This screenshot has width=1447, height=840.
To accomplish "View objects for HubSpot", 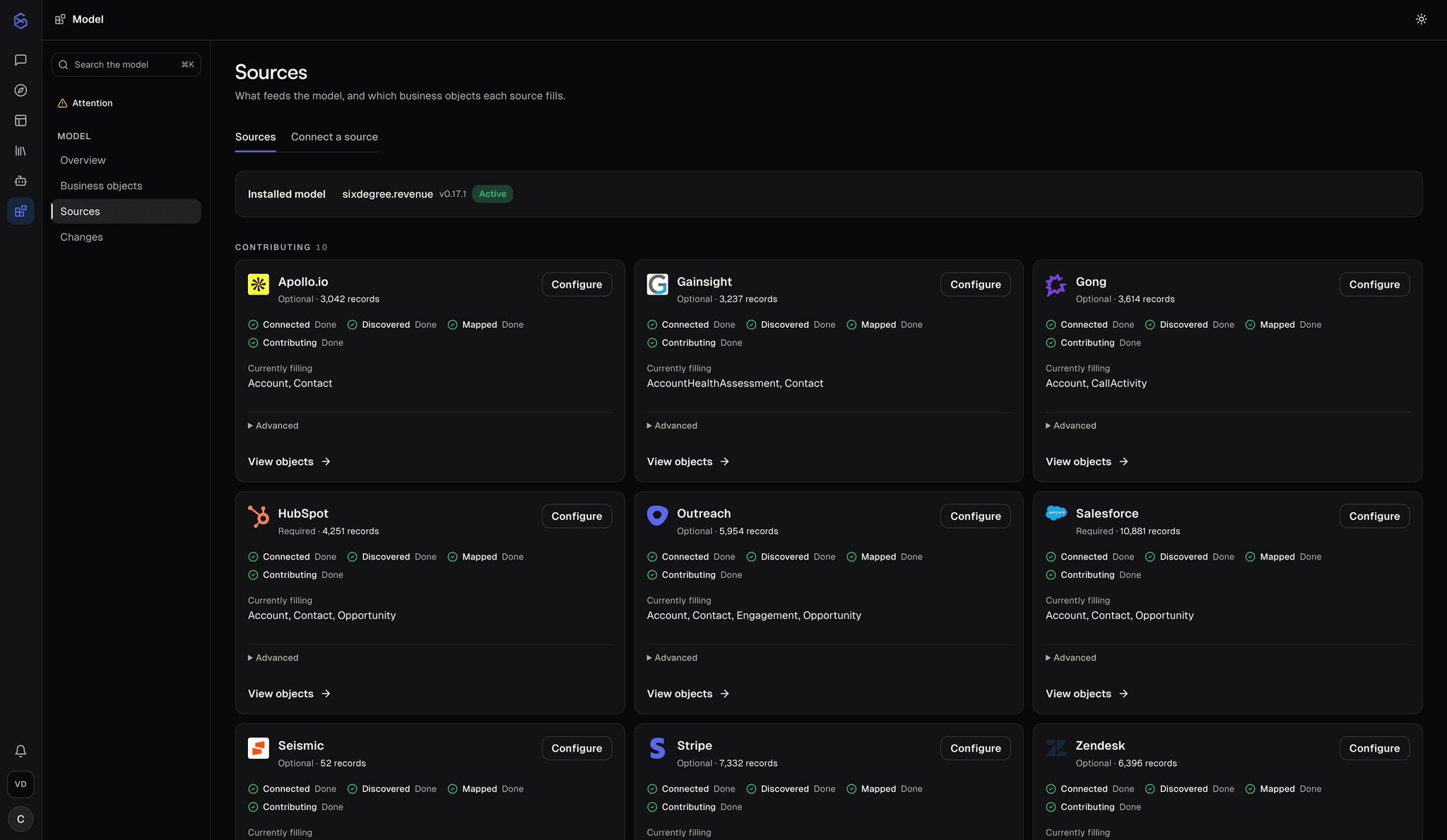I will point(290,694).
